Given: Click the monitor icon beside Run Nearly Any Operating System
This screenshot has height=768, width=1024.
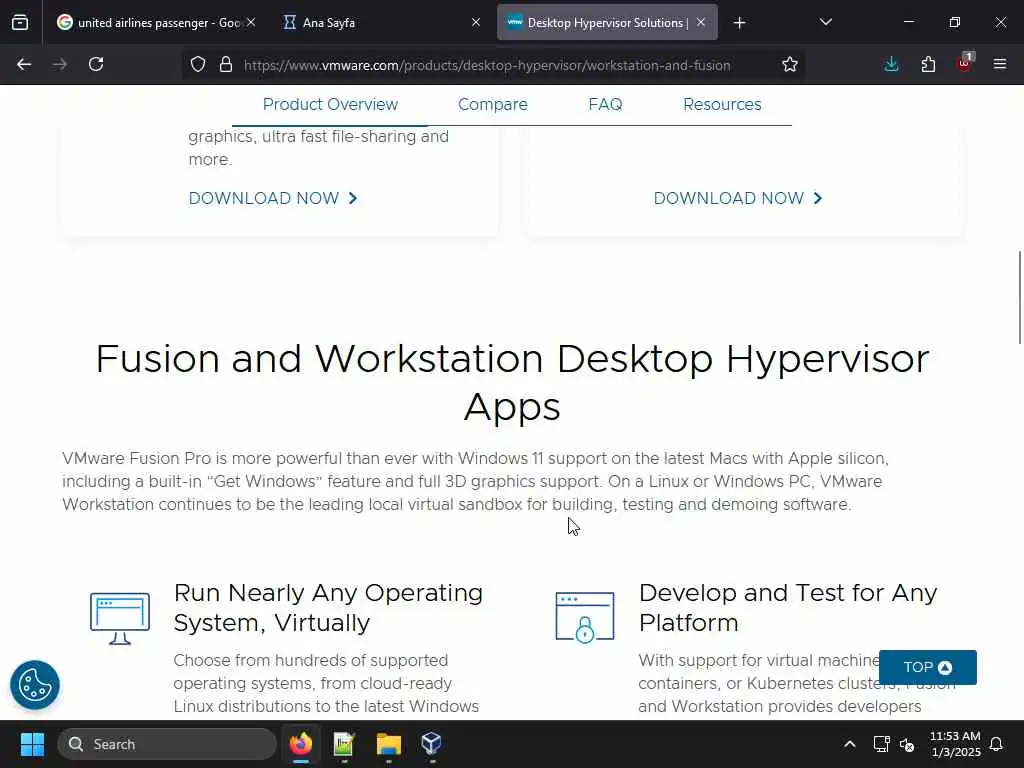Looking at the screenshot, I should [120, 618].
